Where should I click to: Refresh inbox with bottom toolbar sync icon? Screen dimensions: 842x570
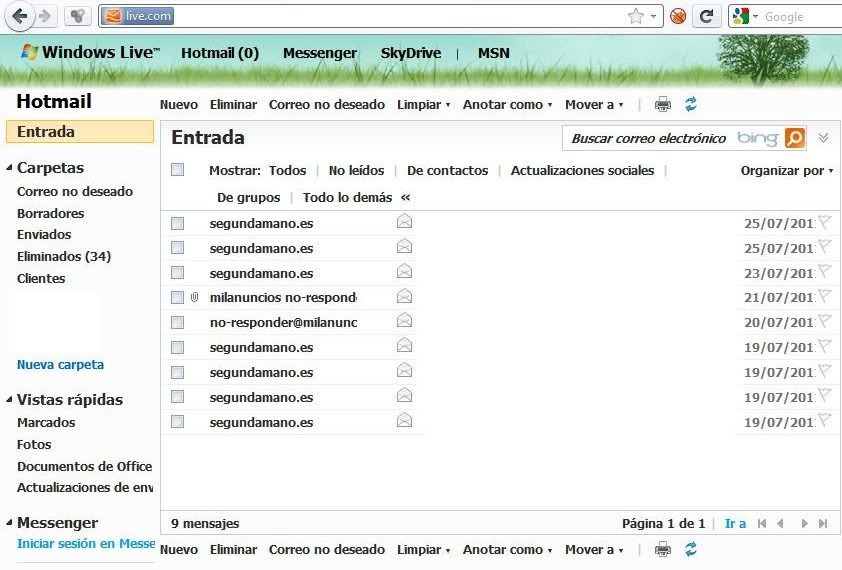[x=691, y=550]
